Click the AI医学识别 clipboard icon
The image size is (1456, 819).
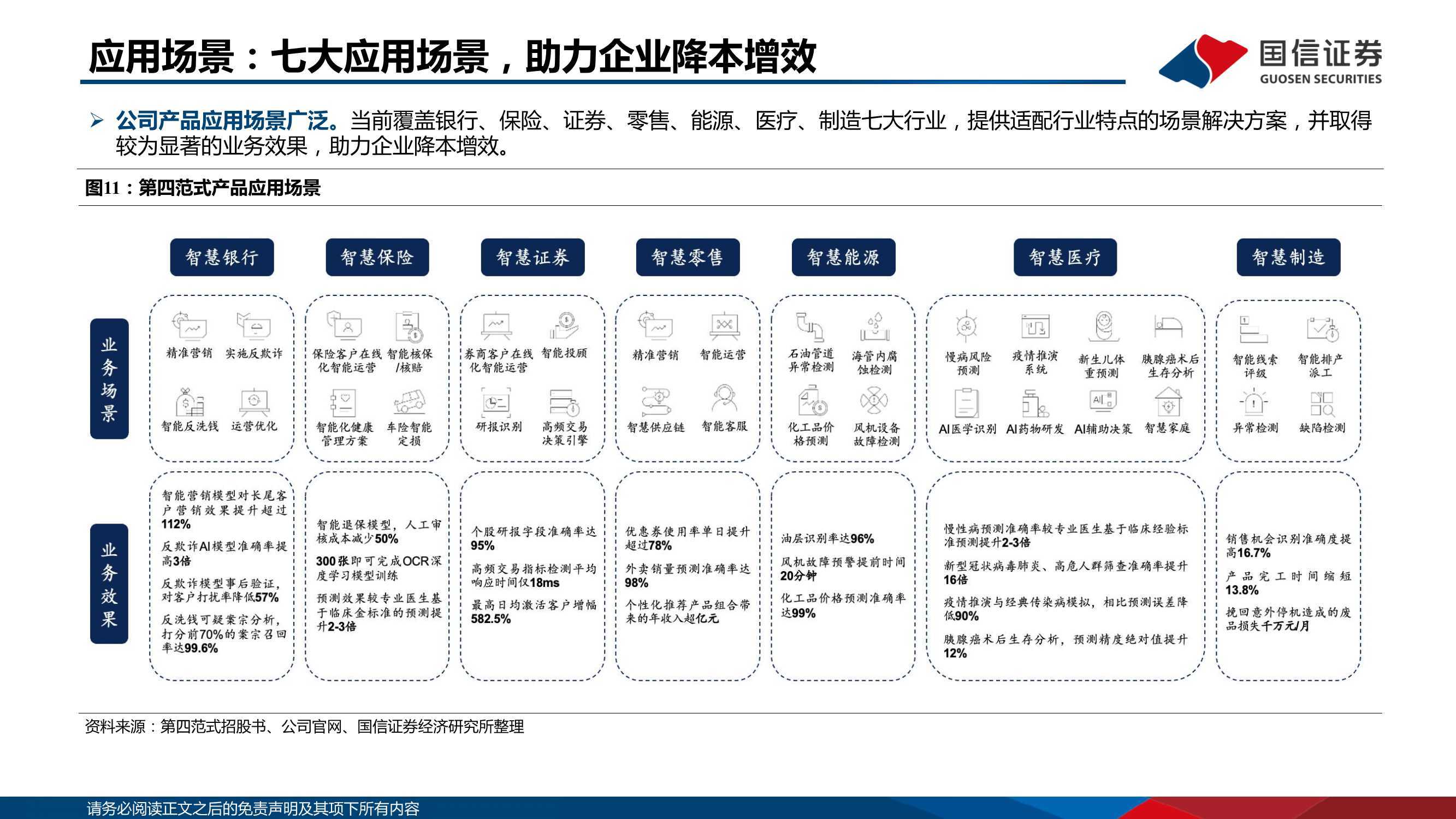pyautogui.click(x=966, y=402)
